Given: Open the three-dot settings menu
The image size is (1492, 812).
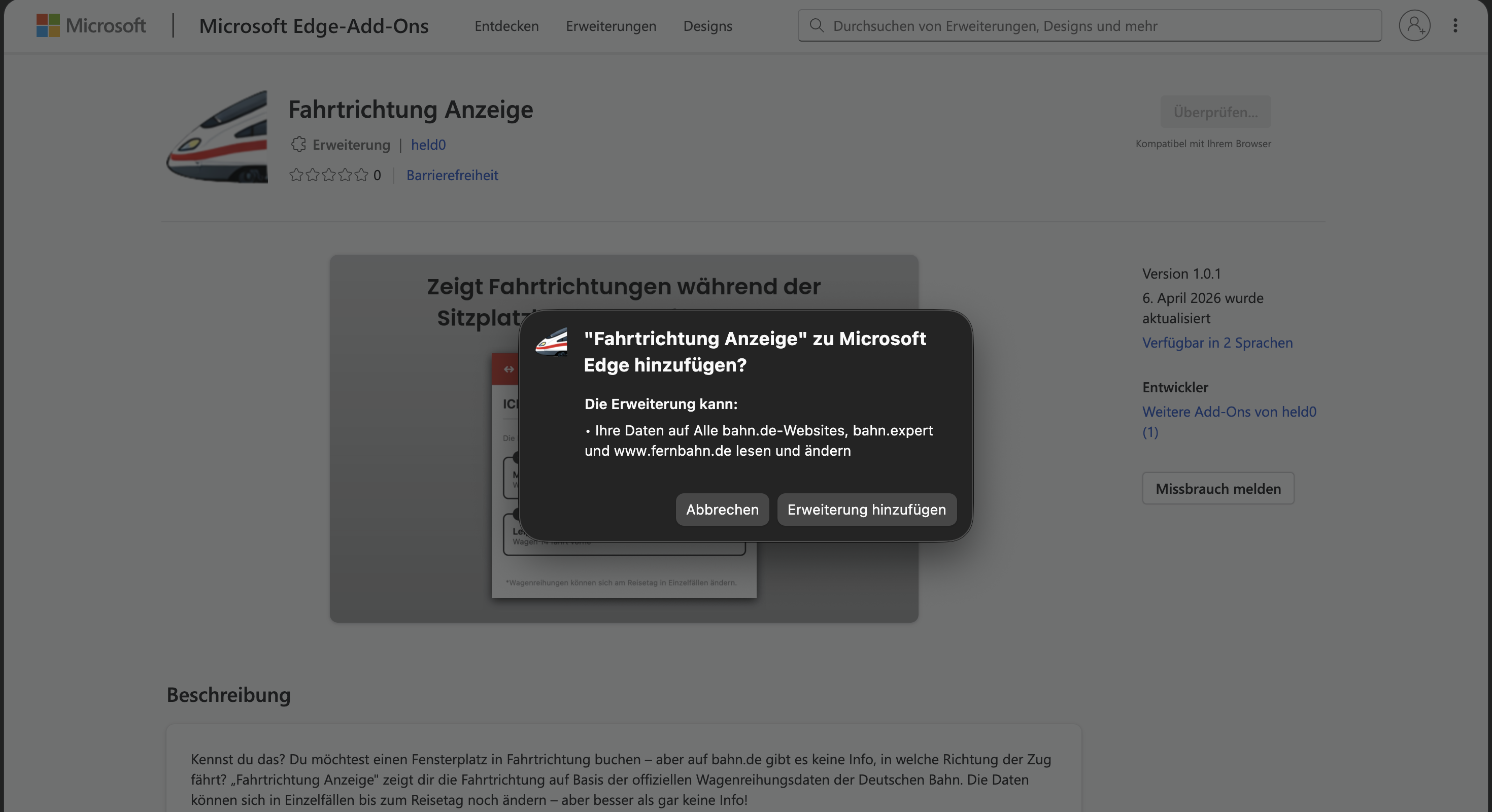Looking at the screenshot, I should tap(1455, 25).
